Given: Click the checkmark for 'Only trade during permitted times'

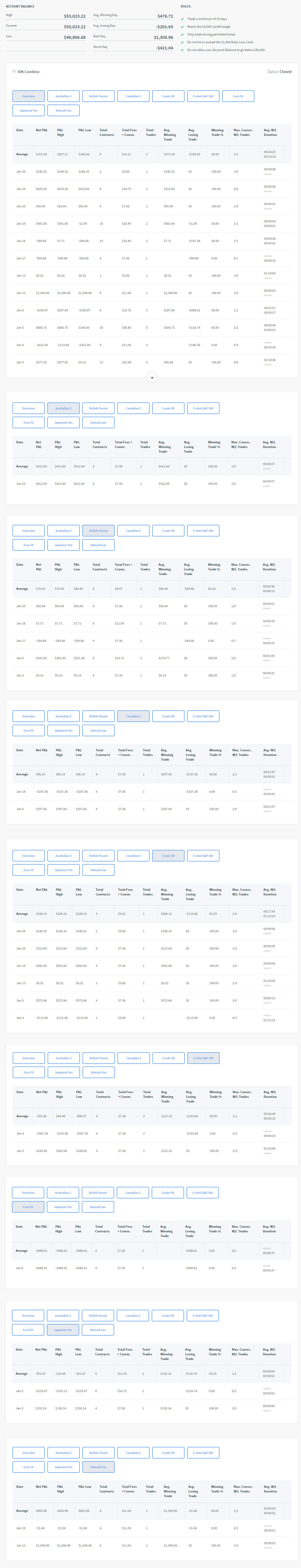Looking at the screenshot, I should [182, 35].
